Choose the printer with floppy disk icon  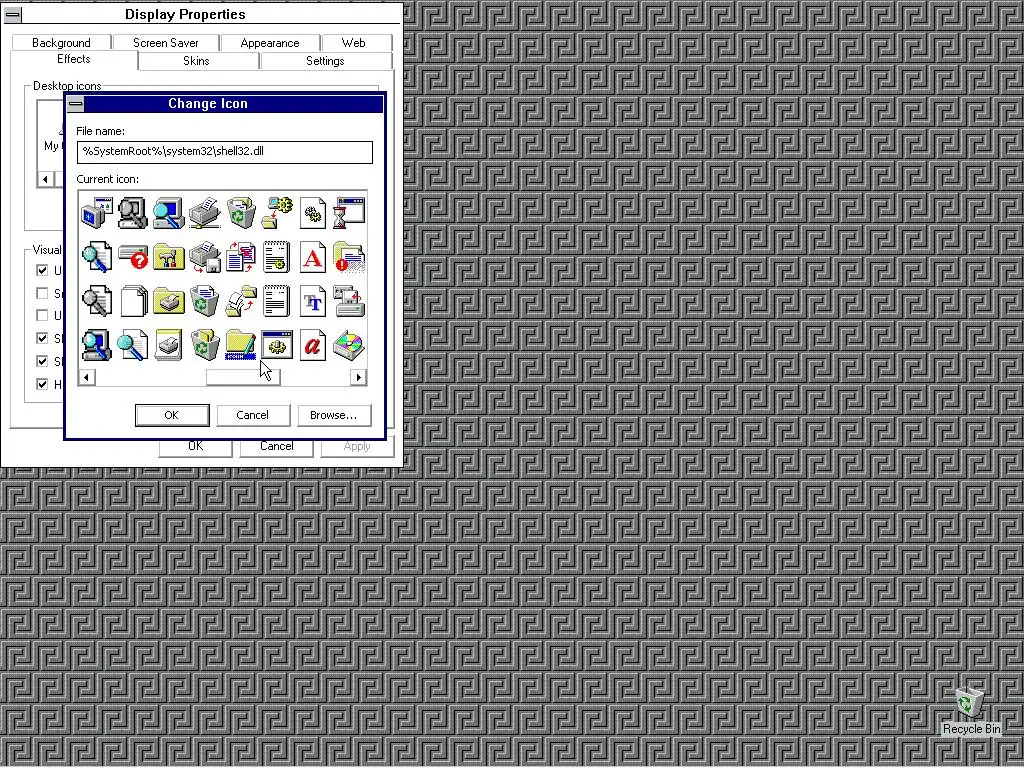(204, 257)
